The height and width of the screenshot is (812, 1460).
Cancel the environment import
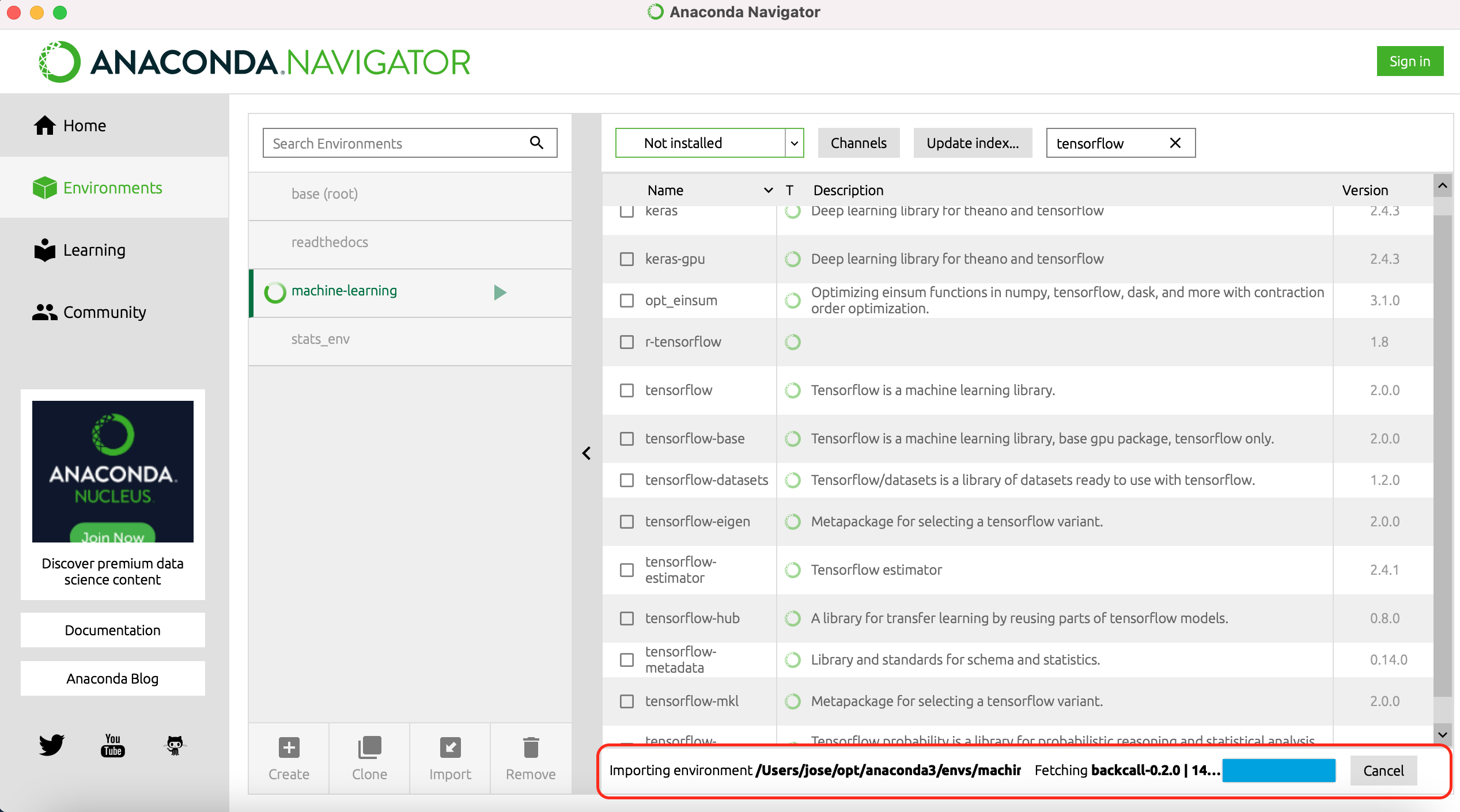[x=1383, y=771]
